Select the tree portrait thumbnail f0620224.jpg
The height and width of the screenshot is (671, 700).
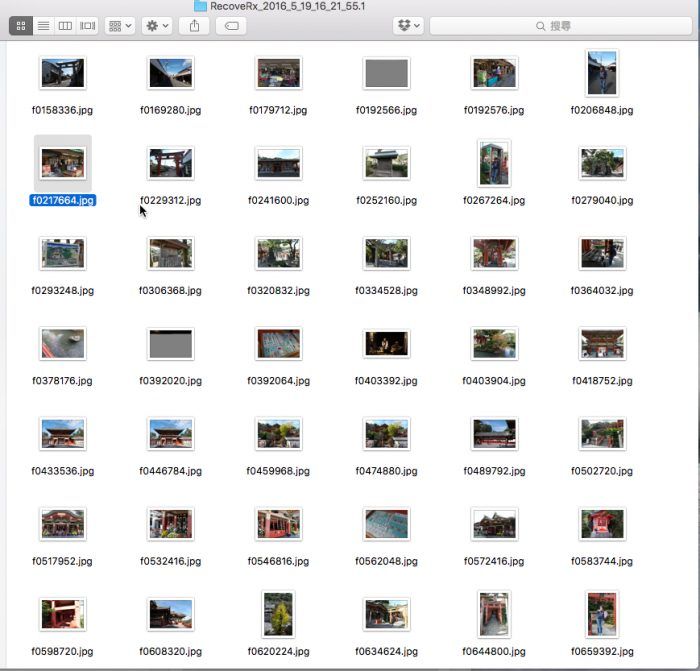278,614
